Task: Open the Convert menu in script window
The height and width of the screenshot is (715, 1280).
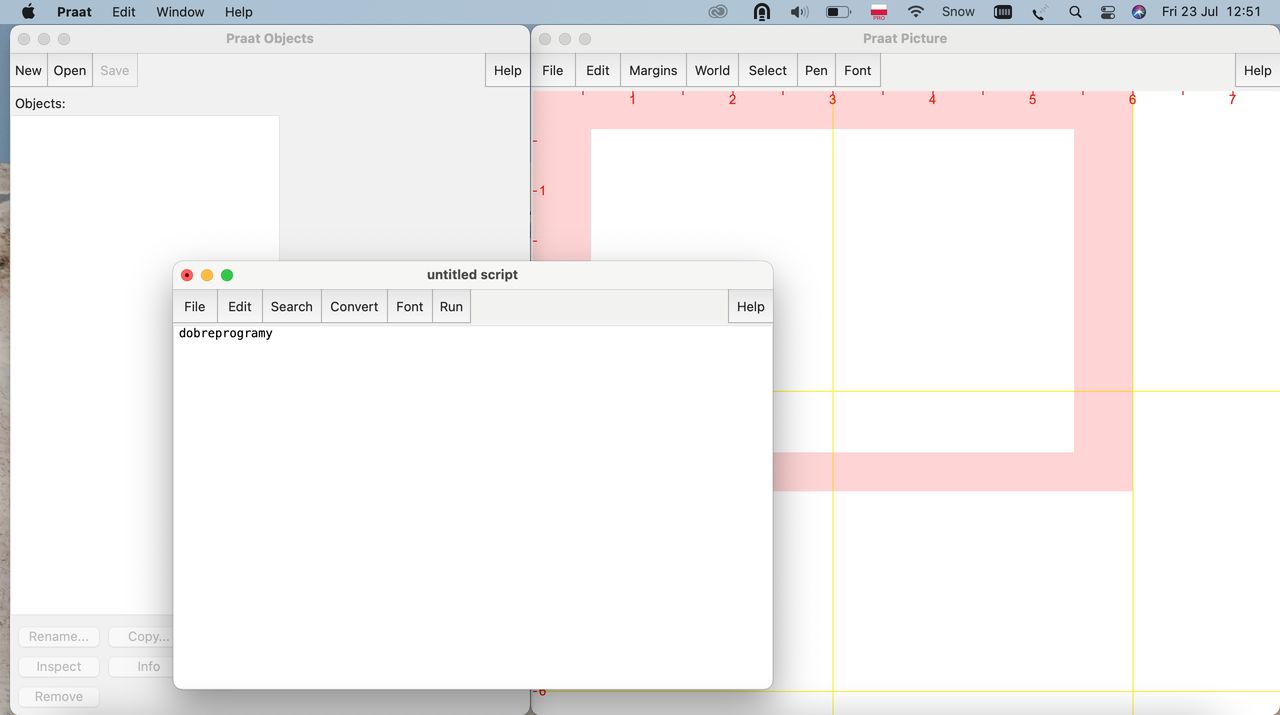Action: coord(354,306)
